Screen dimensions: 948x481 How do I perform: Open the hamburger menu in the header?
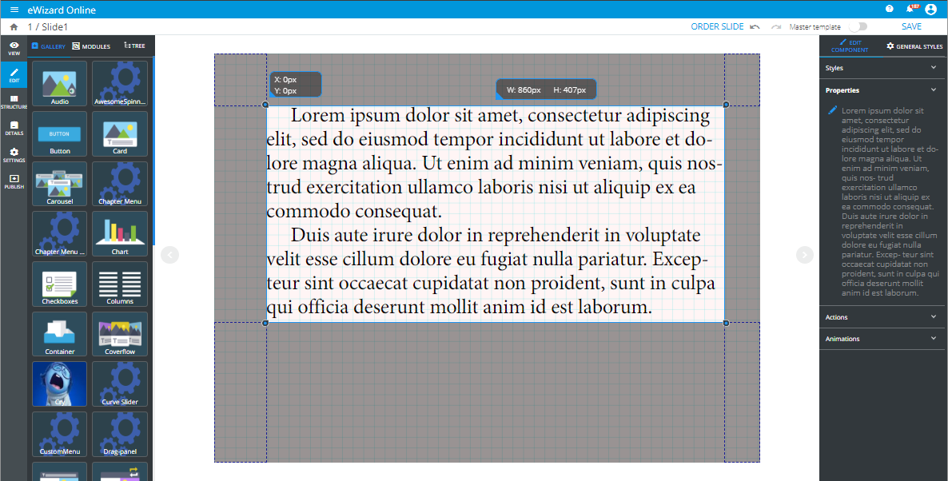pos(14,9)
